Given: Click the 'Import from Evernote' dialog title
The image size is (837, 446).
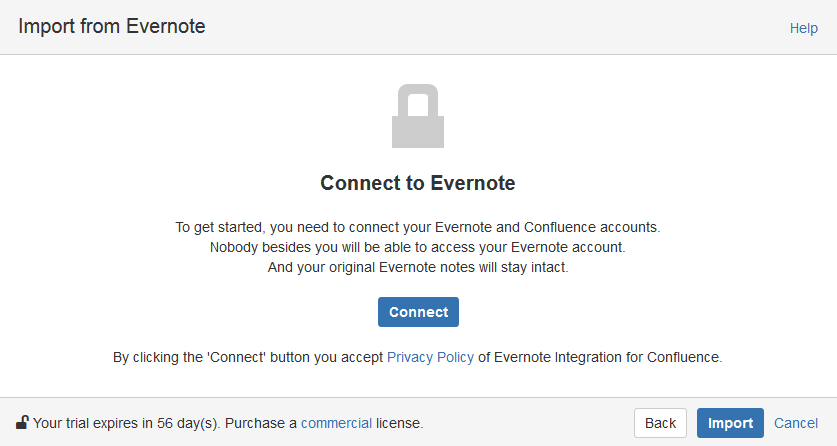Looking at the screenshot, I should pyautogui.click(x=112, y=27).
